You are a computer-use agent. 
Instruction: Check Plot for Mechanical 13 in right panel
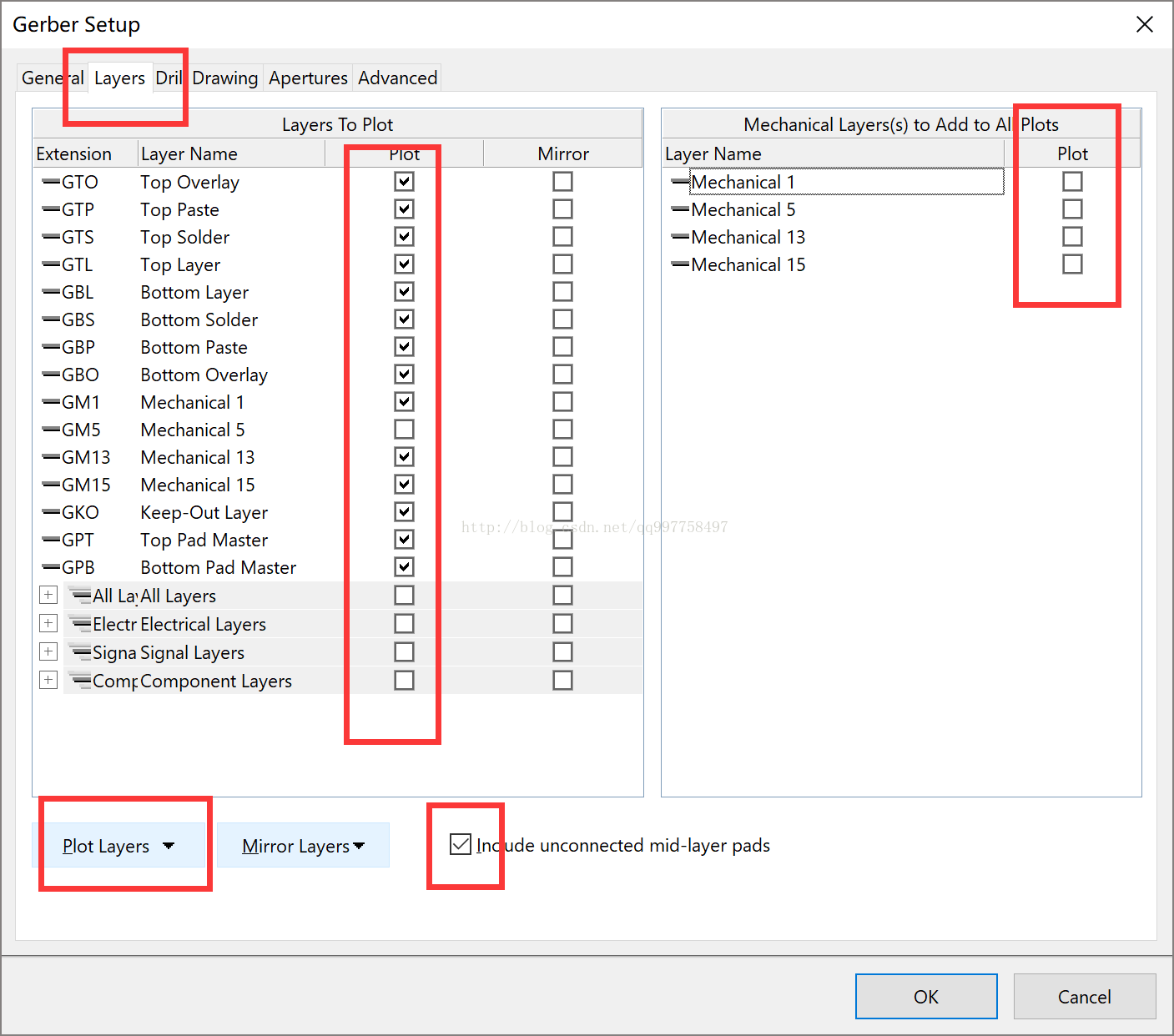coord(1072,236)
